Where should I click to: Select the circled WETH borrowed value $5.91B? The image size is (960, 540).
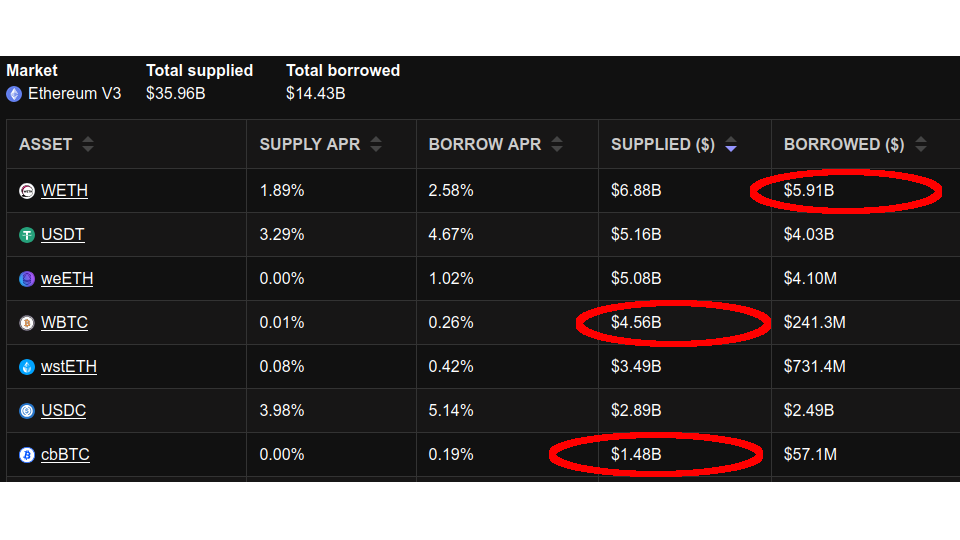pyautogui.click(x=809, y=191)
